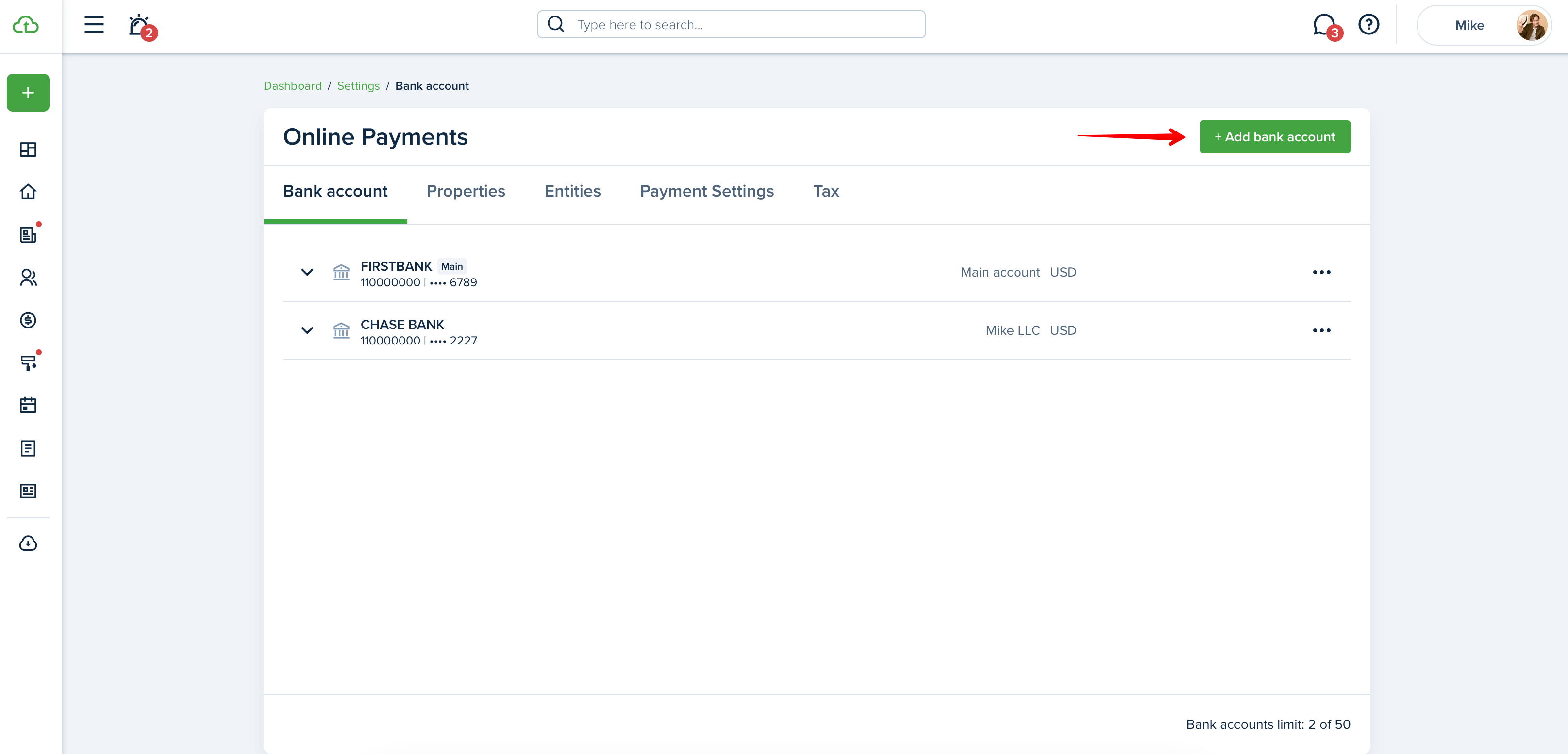The image size is (1568, 754).
Task: Click the CHASE BANK account name
Action: pos(402,325)
